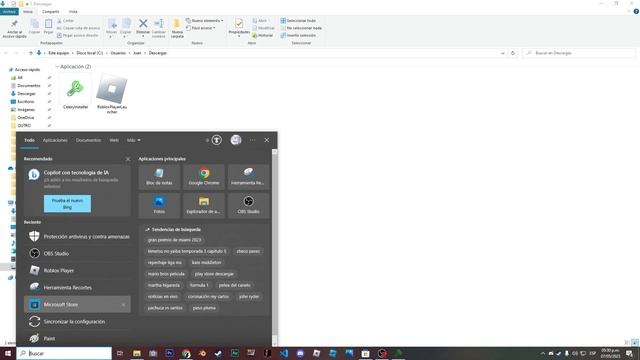
Task: Expand Microsoft Store entry arrow
Action: point(123,304)
